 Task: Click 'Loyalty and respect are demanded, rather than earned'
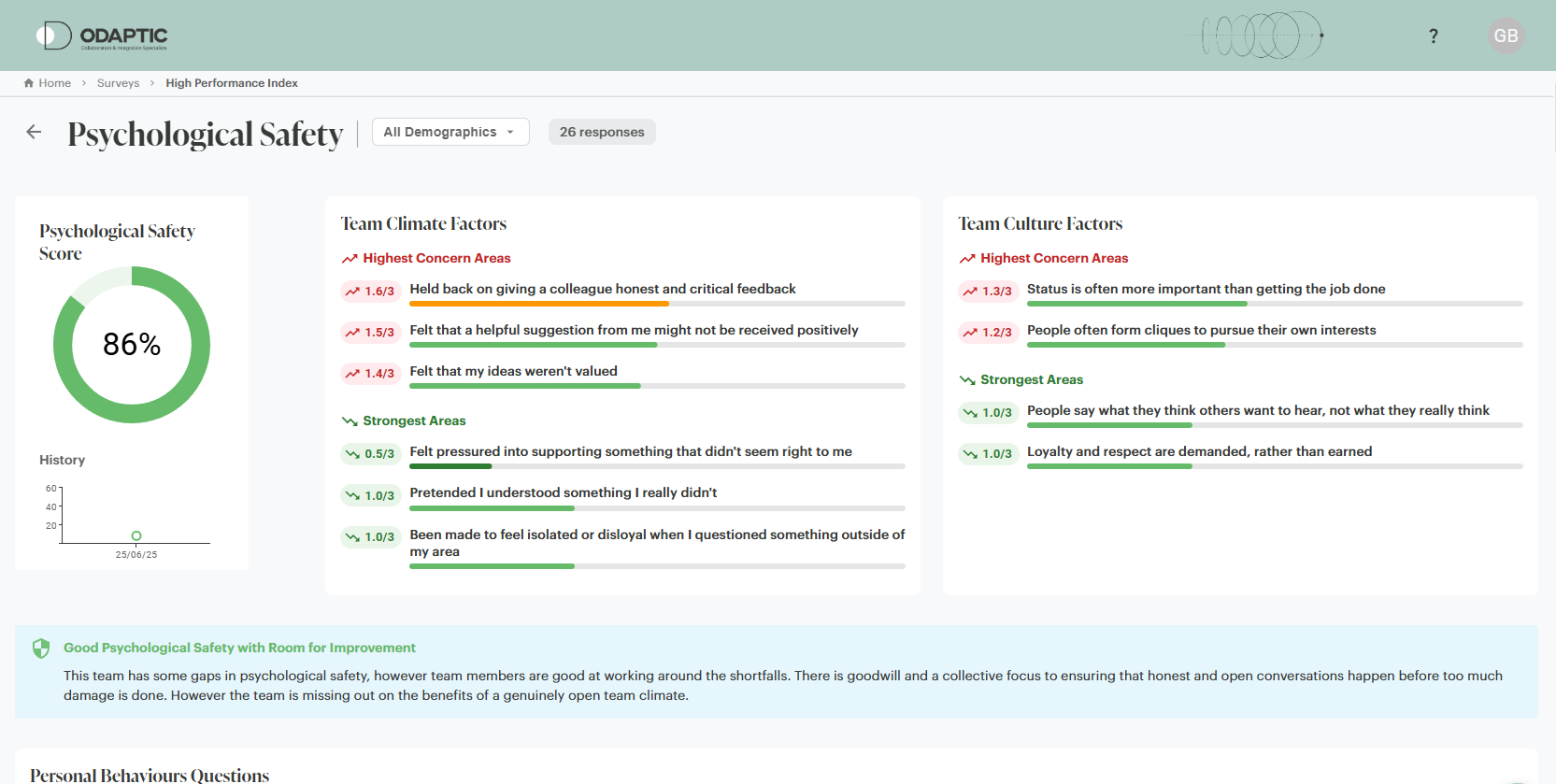(1199, 451)
